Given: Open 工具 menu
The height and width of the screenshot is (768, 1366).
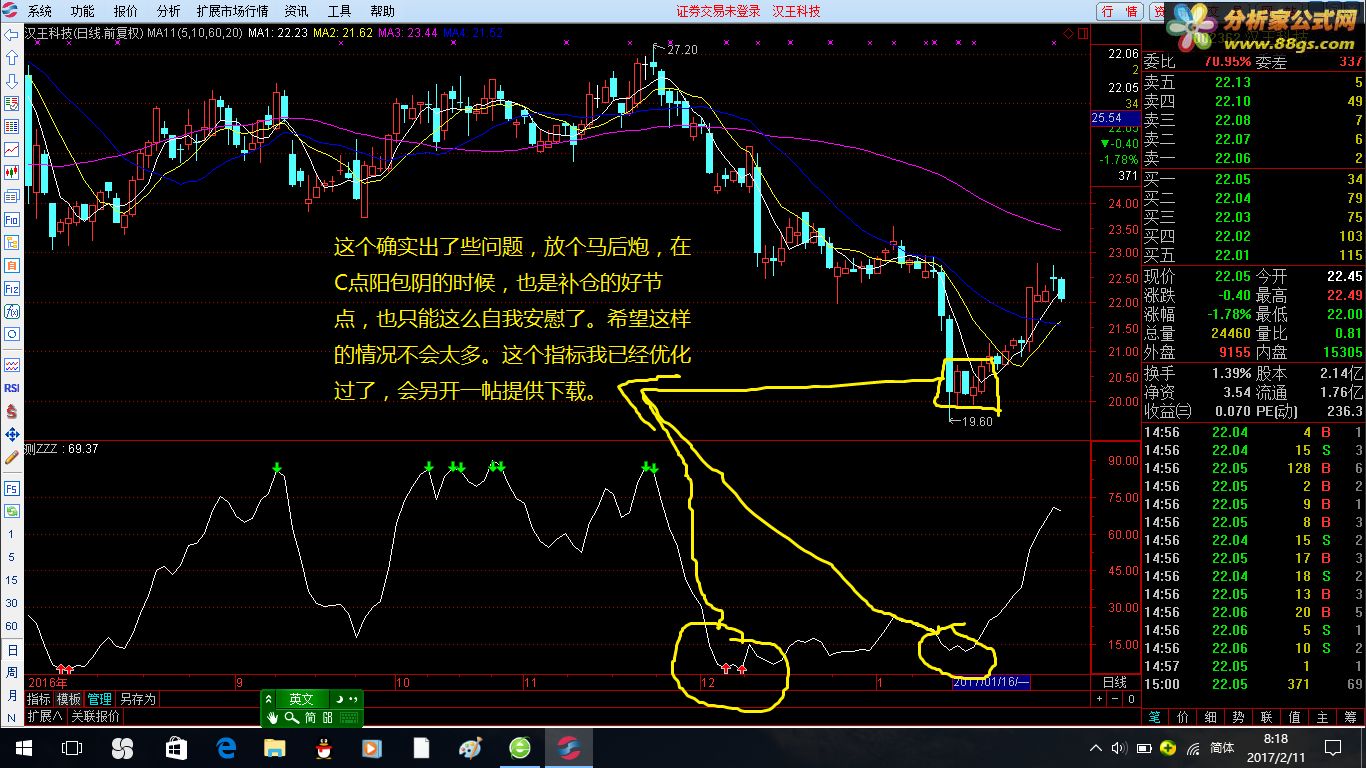Looking at the screenshot, I should tap(340, 11).
